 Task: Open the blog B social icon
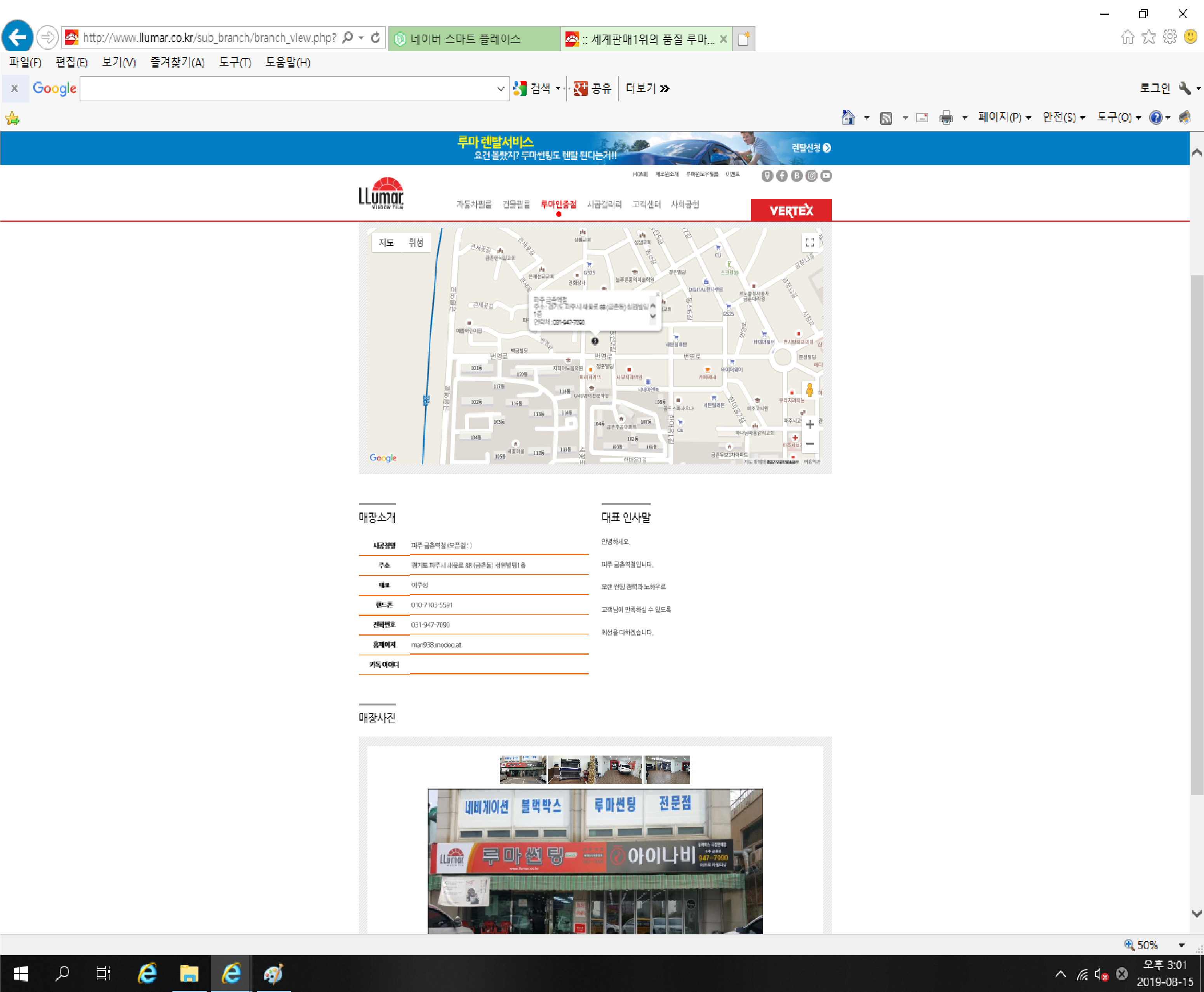[796, 175]
